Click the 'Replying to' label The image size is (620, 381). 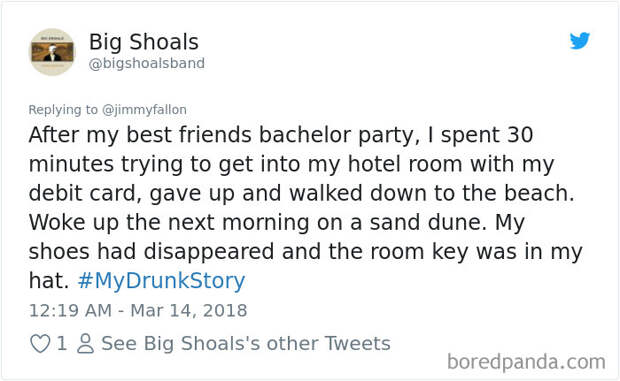click(63, 109)
